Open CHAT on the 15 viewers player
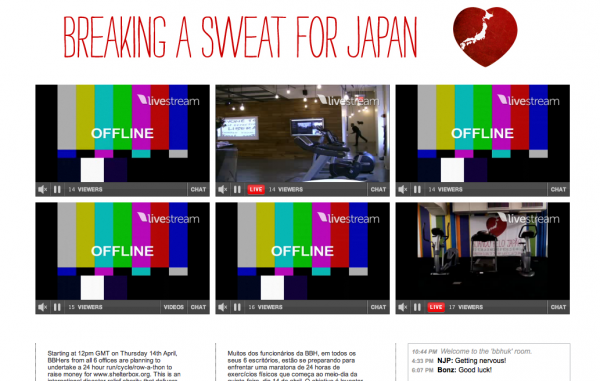The width and height of the screenshot is (600, 381). pos(198,307)
